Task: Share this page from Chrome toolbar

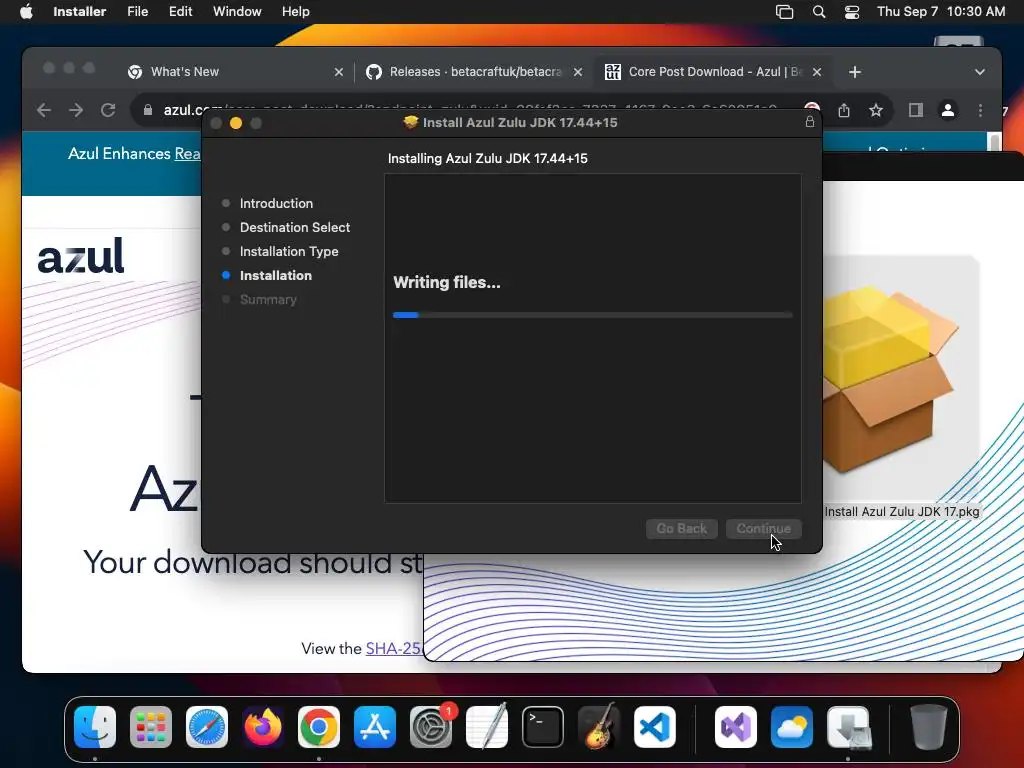Action: pyautogui.click(x=844, y=110)
